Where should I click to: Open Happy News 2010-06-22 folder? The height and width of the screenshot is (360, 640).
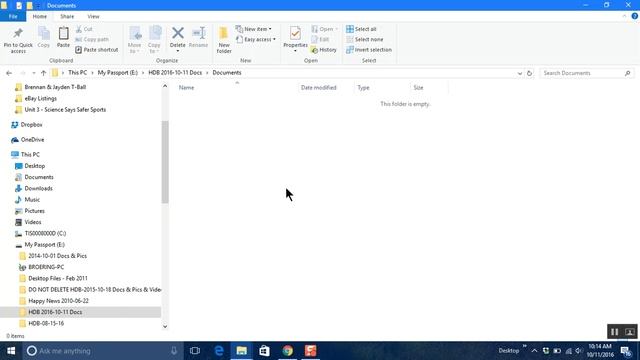[58, 301]
